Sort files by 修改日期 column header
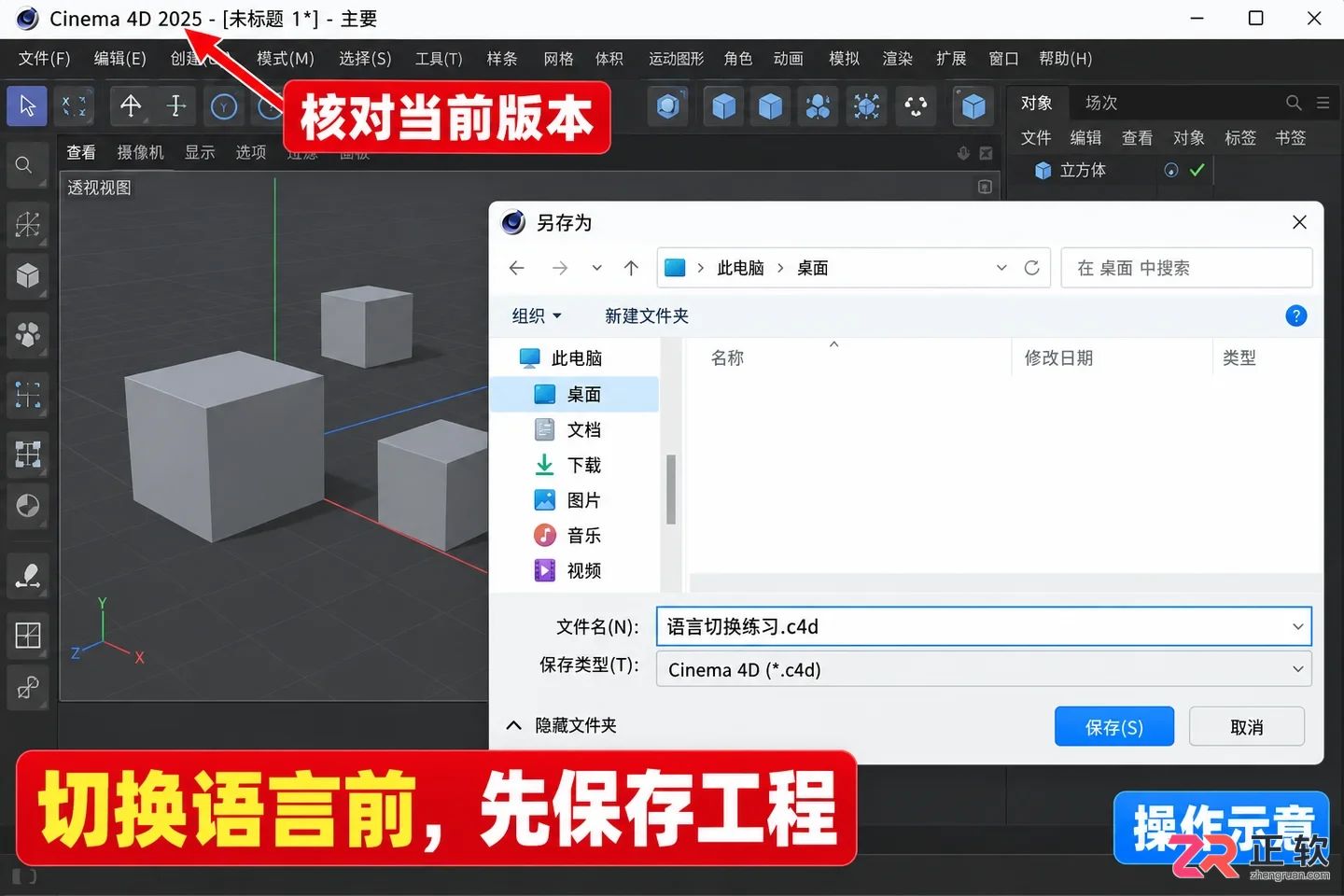This screenshot has width=1344, height=896. click(1058, 357)
